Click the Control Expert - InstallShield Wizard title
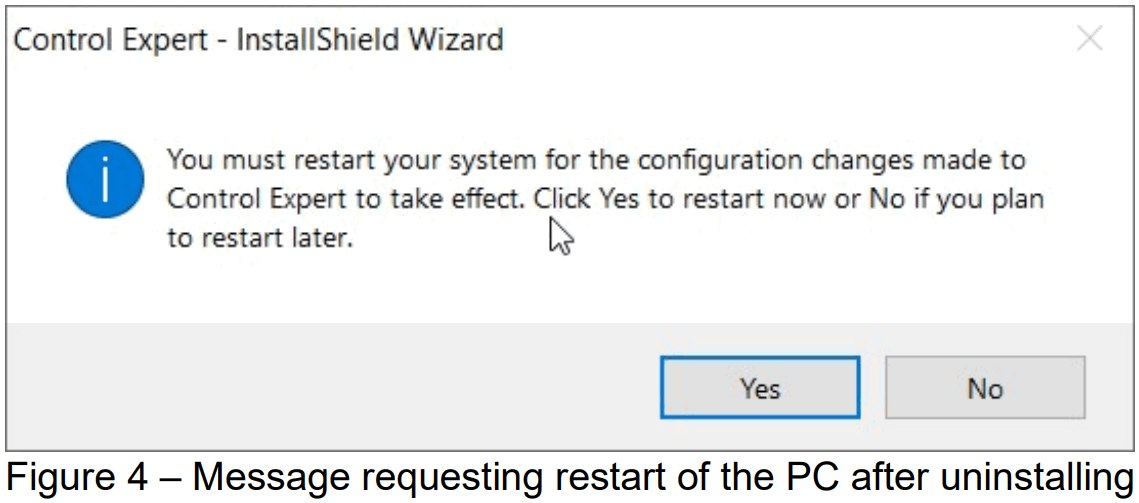This screenshot has height=503, width=1139. pos(258,41)
